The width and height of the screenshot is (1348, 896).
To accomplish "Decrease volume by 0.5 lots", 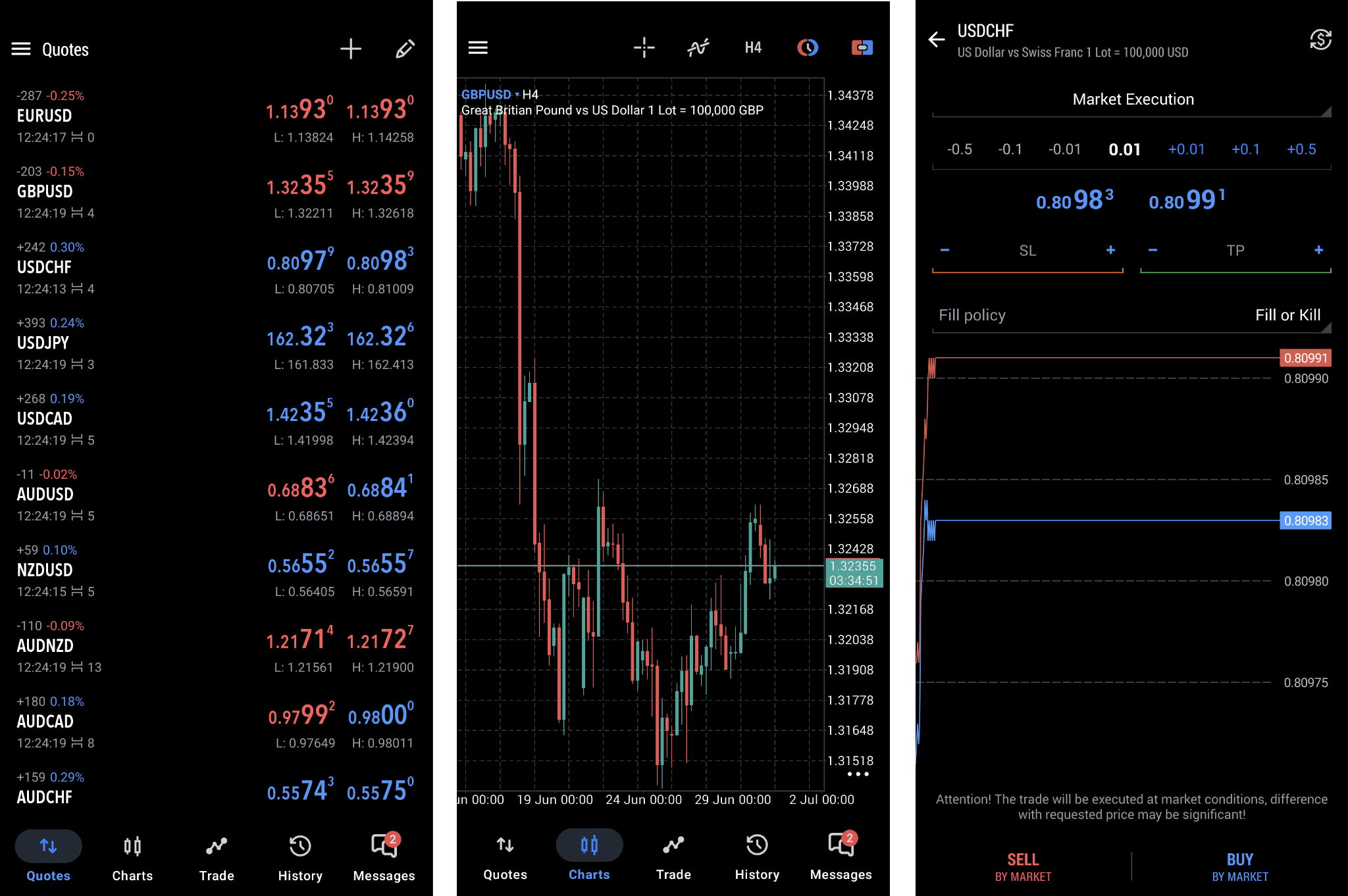I will (960, 149).
